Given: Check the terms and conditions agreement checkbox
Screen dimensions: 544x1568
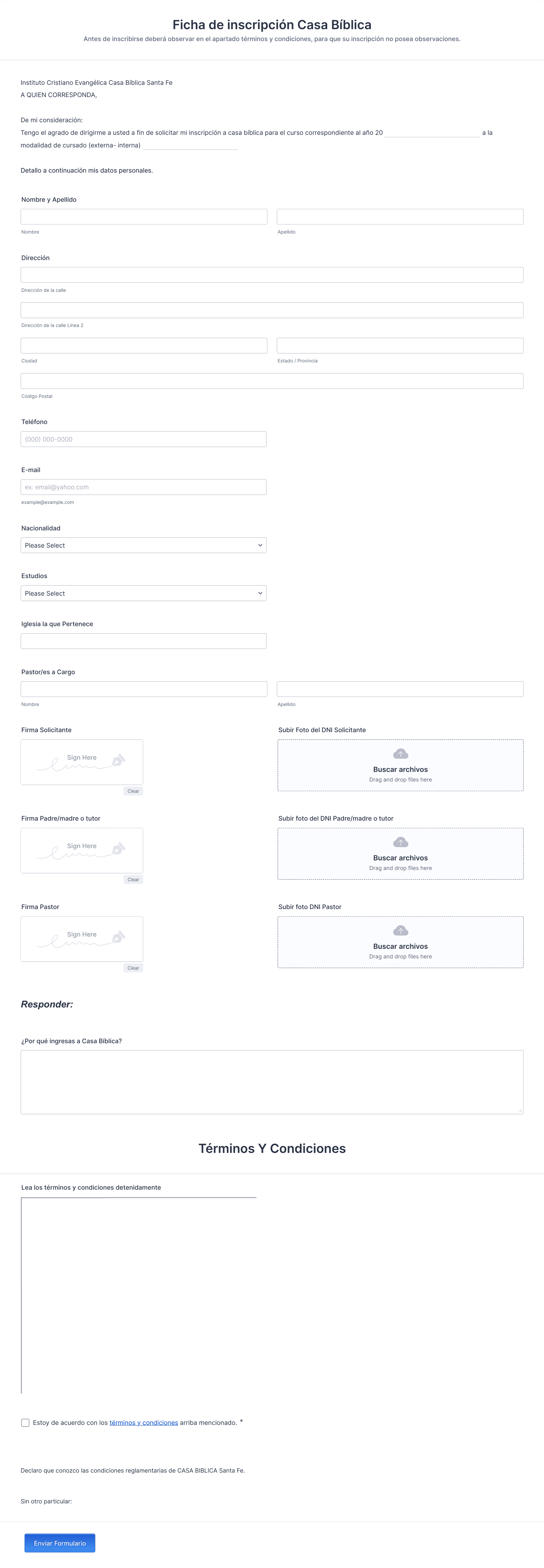Looking at the screenshot, I should click(25, 1423).
